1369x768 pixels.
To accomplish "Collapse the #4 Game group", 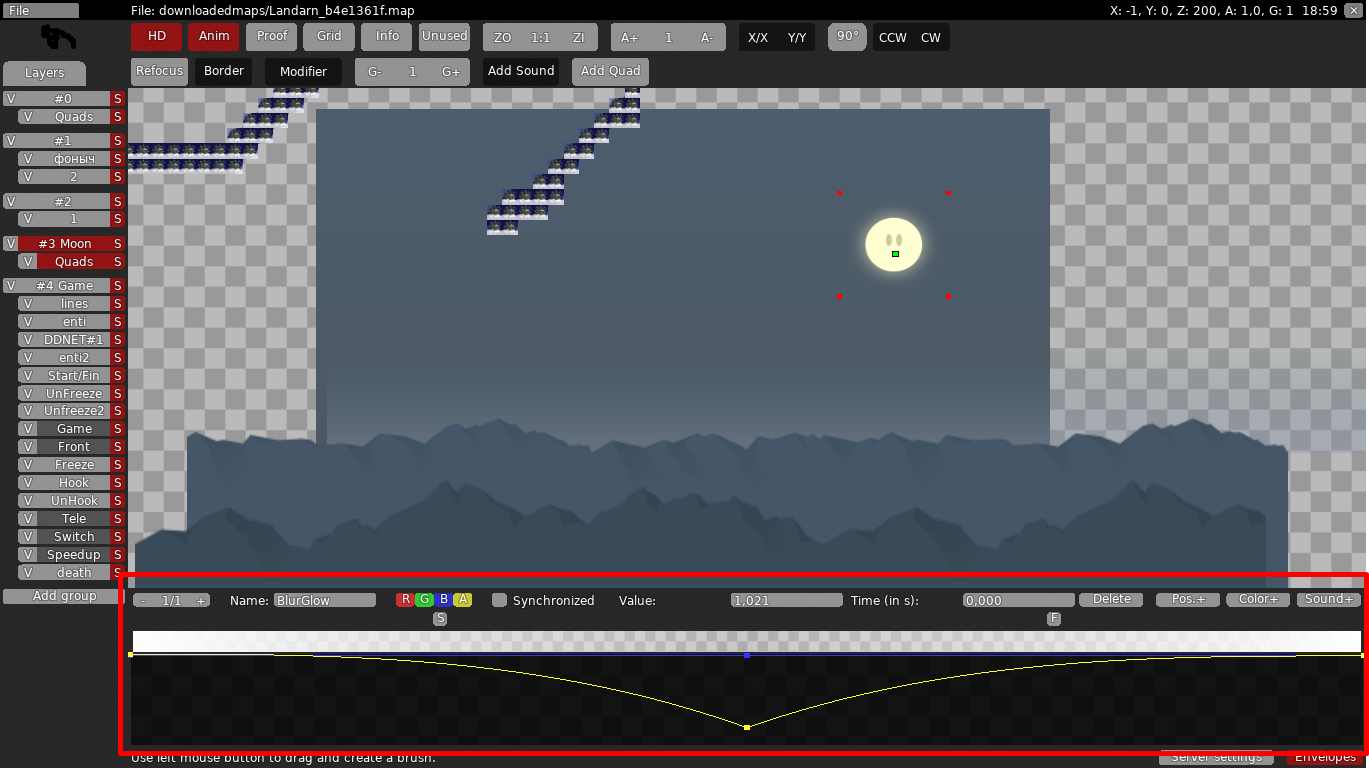I will (x=64, y=286).
